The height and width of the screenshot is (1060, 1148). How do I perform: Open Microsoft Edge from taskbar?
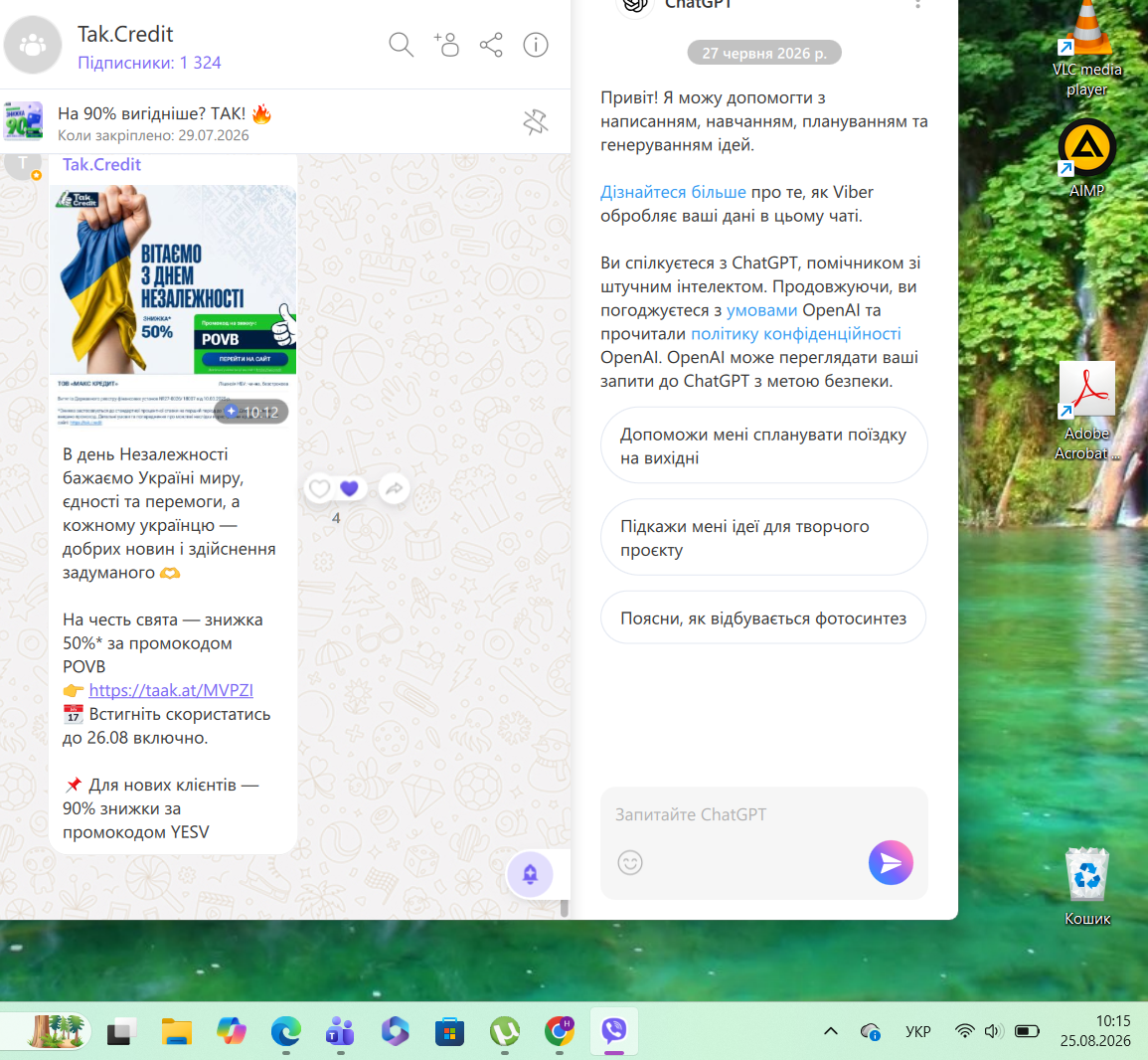(285, 1032)
